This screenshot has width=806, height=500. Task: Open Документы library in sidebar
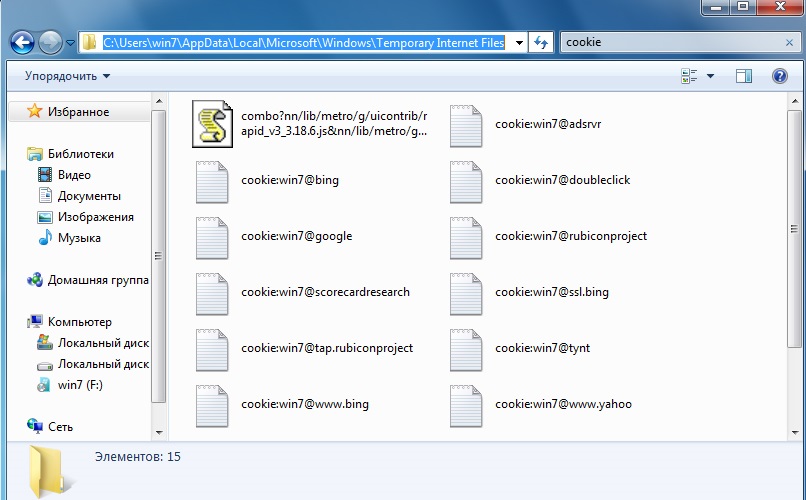(89, 196)
